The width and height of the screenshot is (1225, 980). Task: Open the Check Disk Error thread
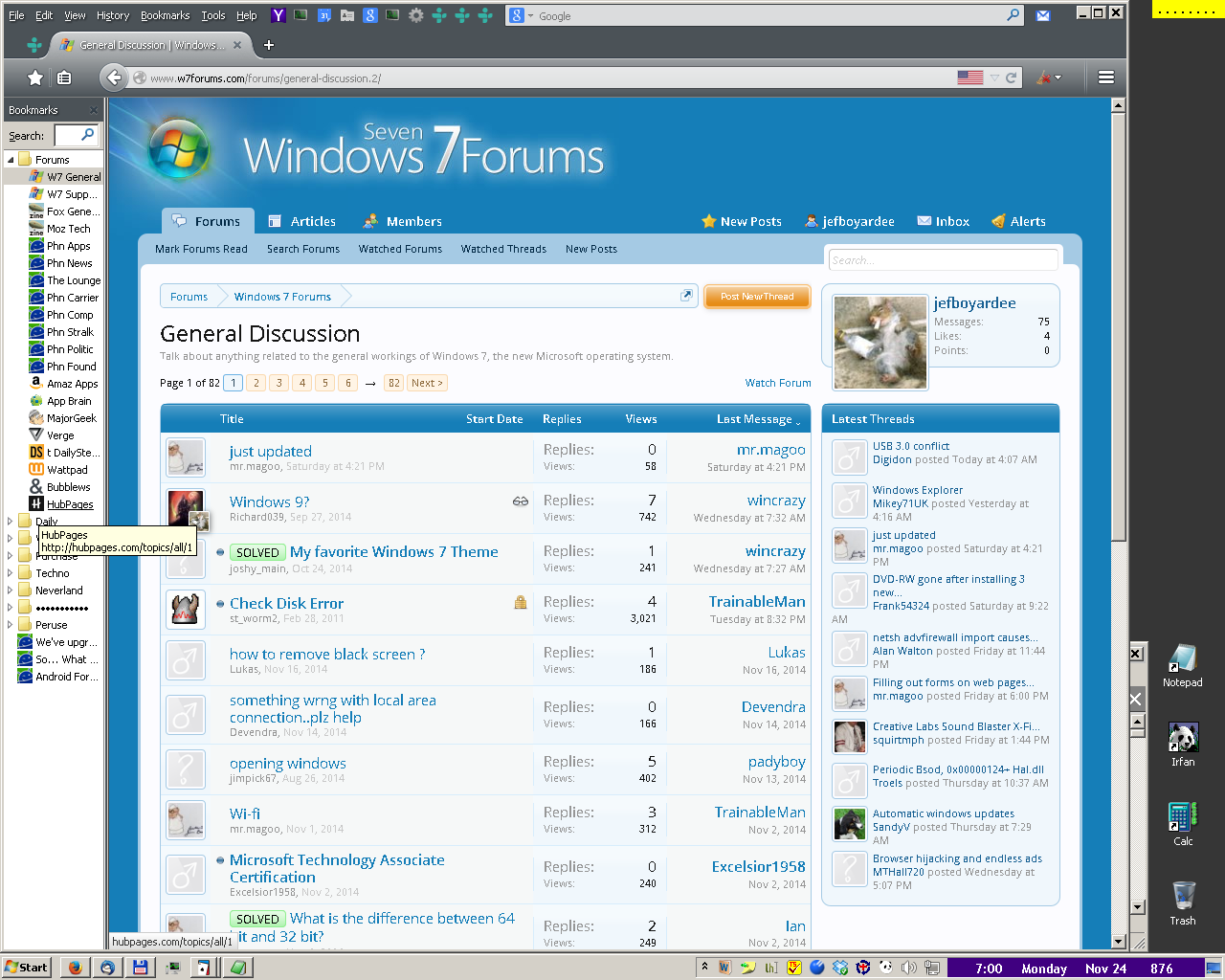286,603
